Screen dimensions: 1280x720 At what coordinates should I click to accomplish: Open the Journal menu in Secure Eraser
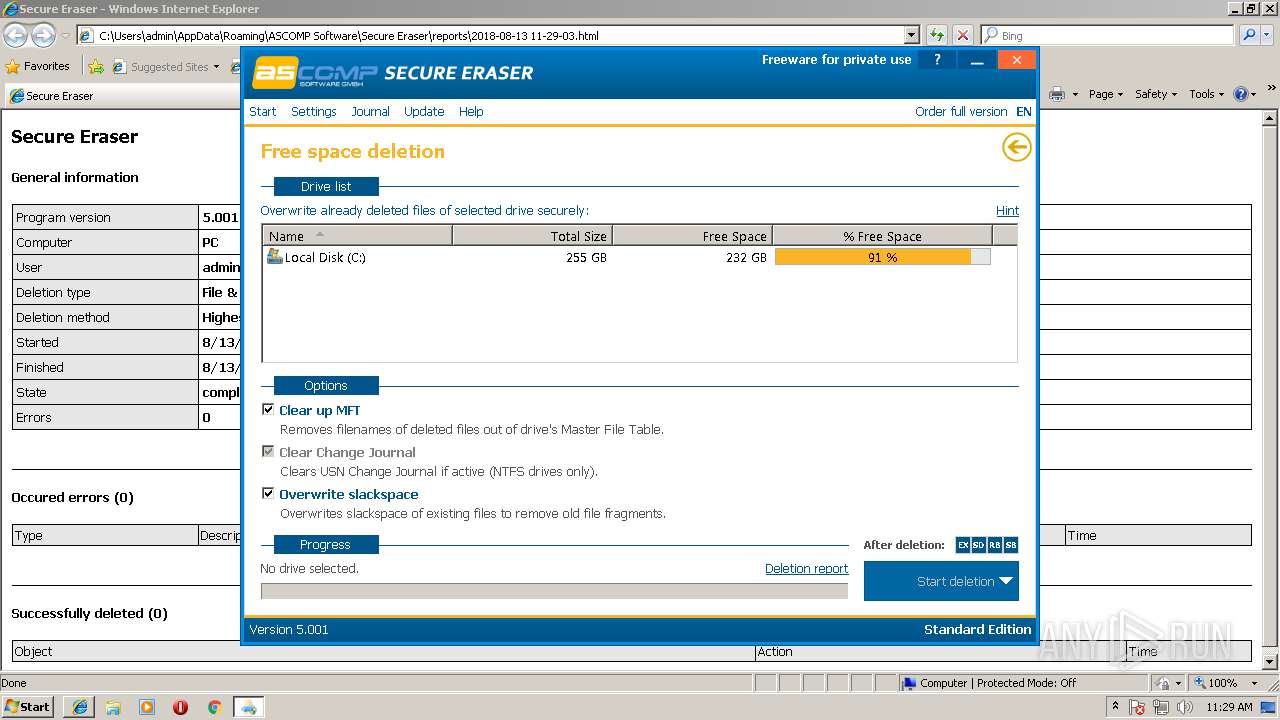coord(370,111)
